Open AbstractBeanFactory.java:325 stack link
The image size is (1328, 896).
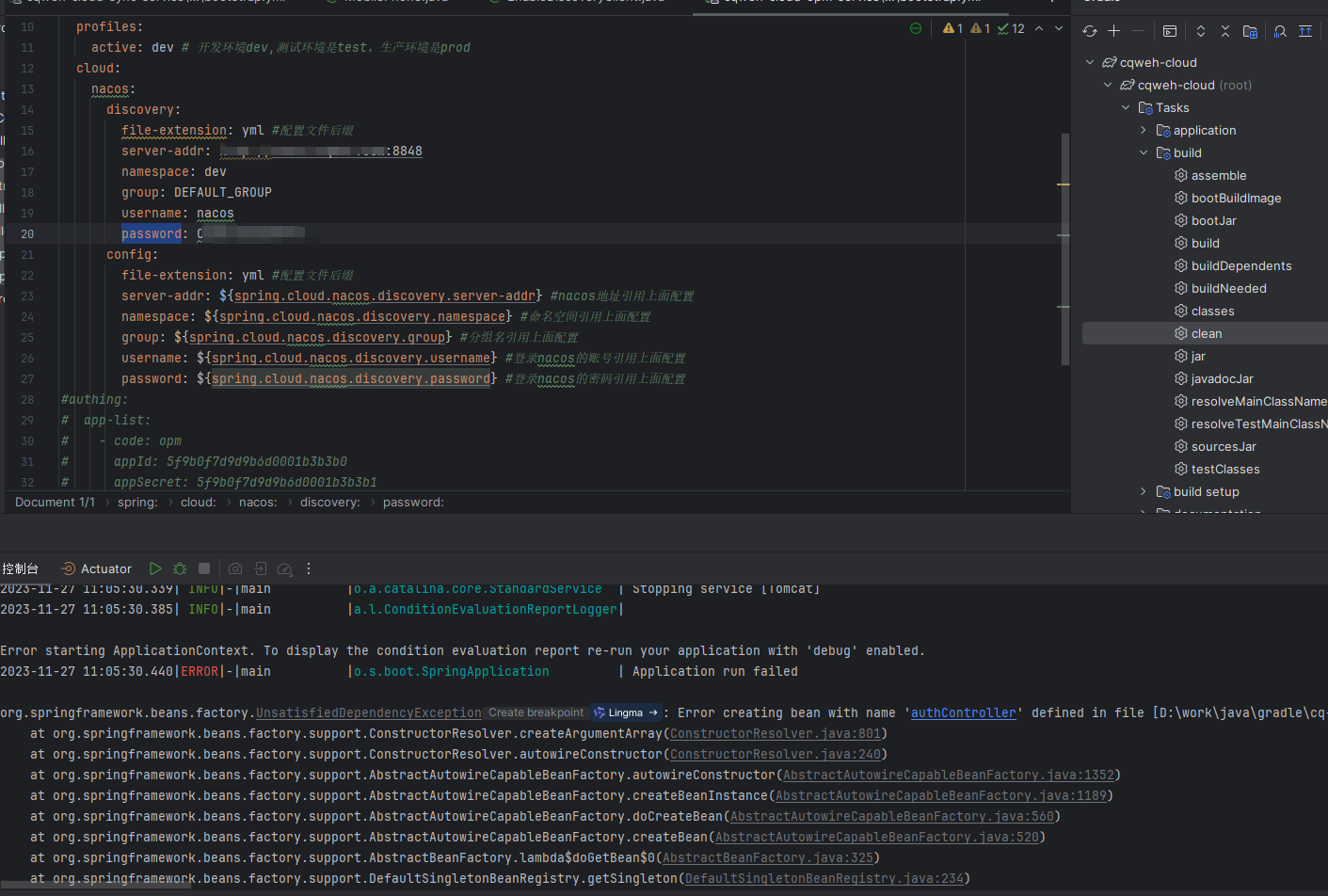768,857
